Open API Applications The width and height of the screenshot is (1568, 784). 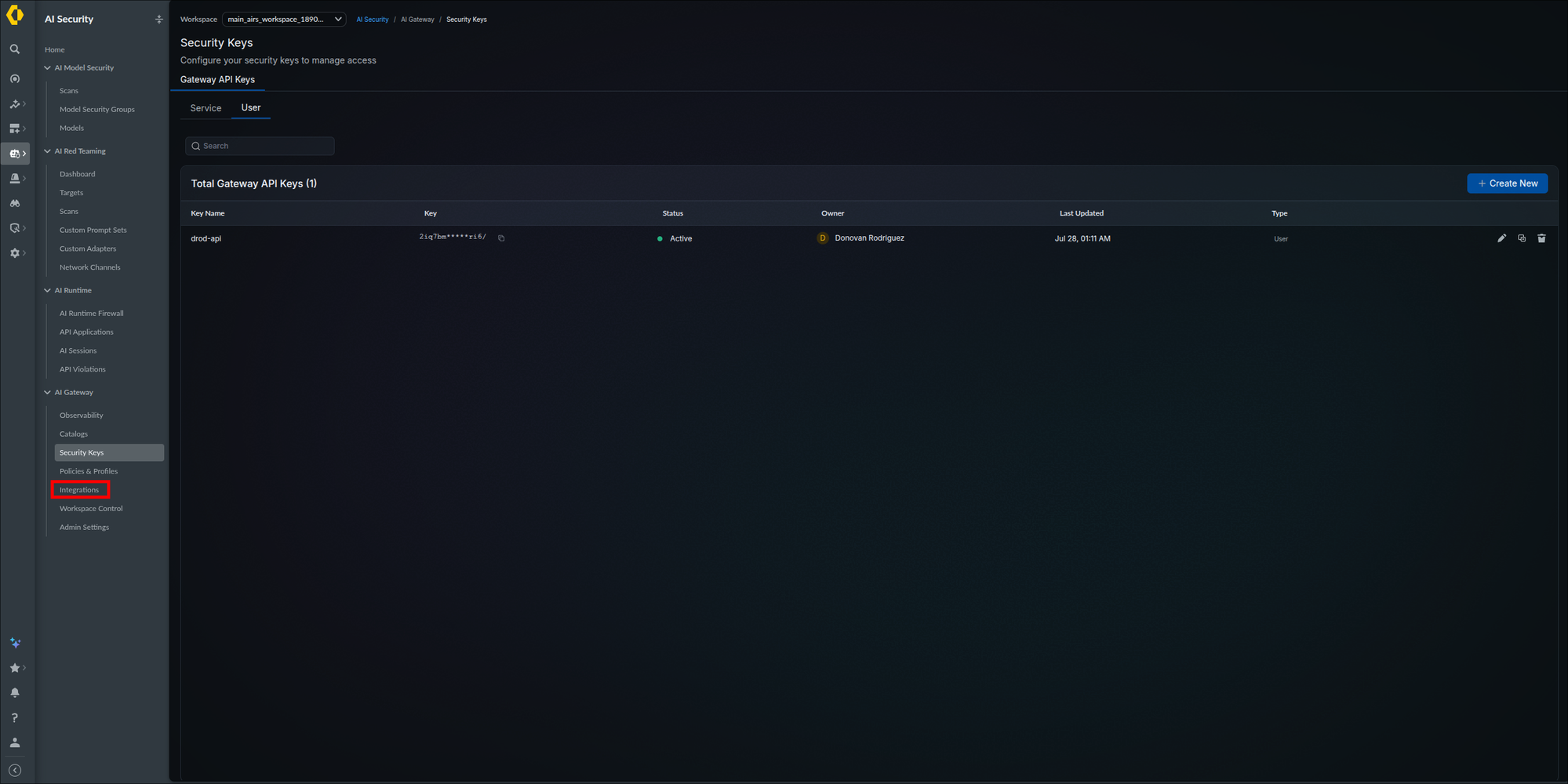[x=86, y=332]
